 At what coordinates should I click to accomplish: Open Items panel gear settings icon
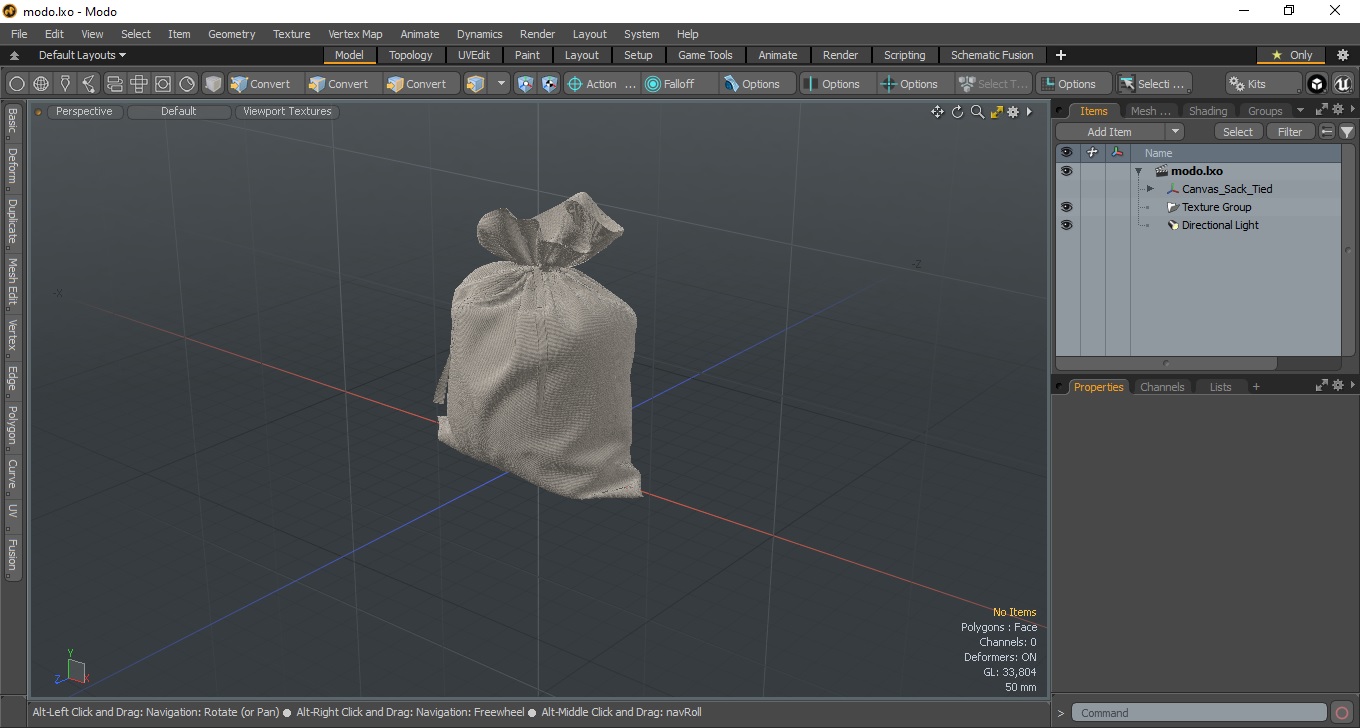pos(1337,110)
